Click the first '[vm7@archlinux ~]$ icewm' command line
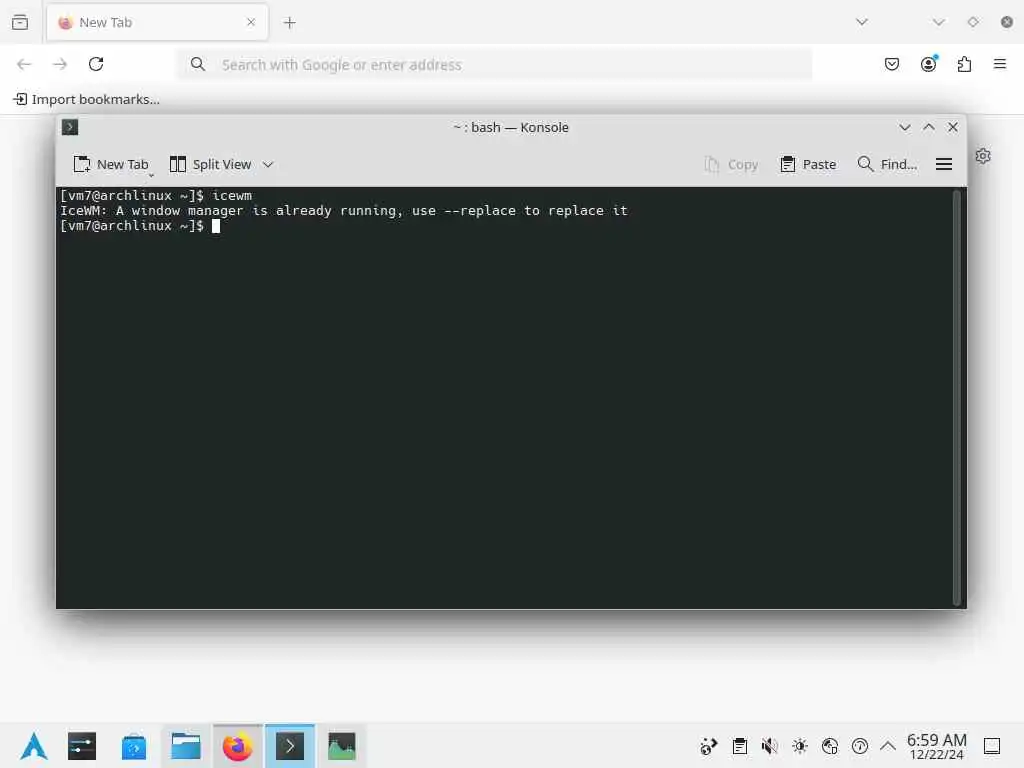 pos(155,195)
